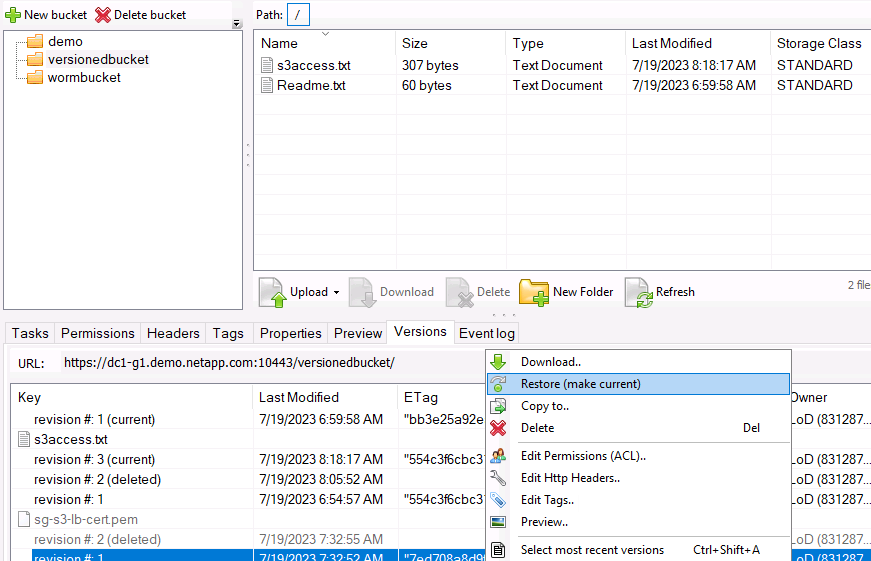
Task: Select the 60 bytes size cell
Action: point(427,86)
